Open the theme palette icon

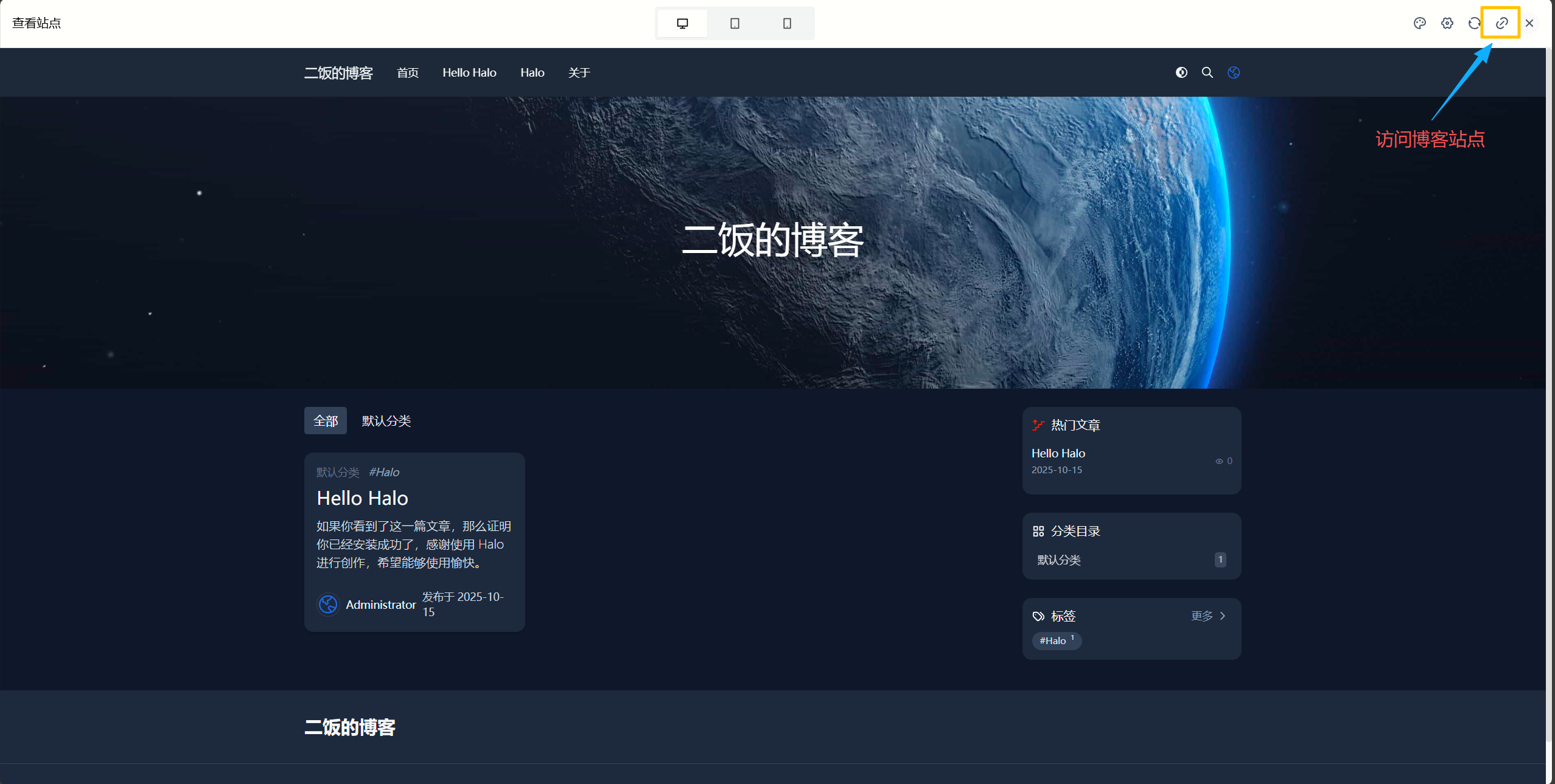pos(1420,23)
